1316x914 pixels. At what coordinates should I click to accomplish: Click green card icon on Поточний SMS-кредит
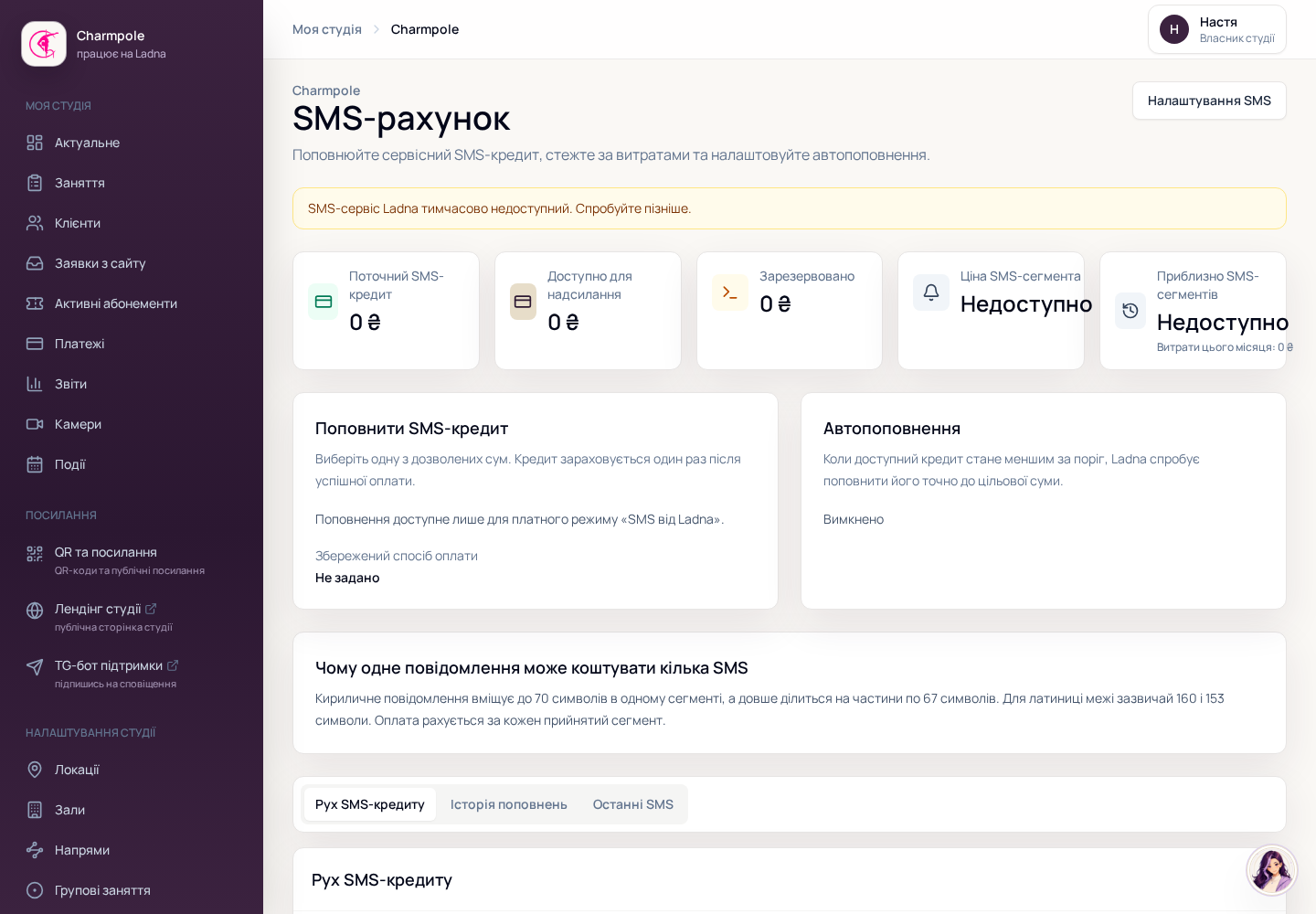tap(324, 302)
